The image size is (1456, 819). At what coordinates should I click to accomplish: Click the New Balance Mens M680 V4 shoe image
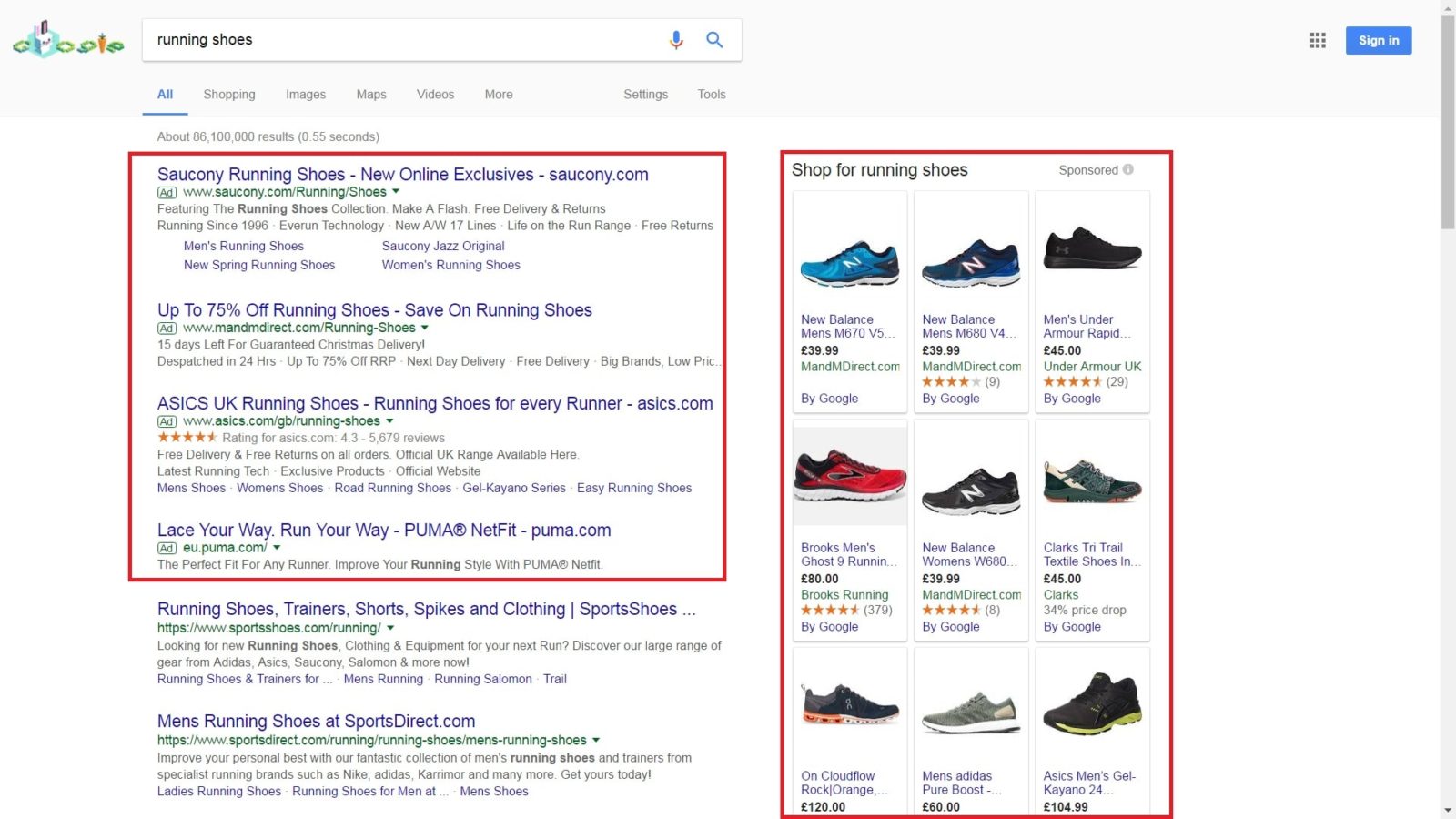point(971,263)
